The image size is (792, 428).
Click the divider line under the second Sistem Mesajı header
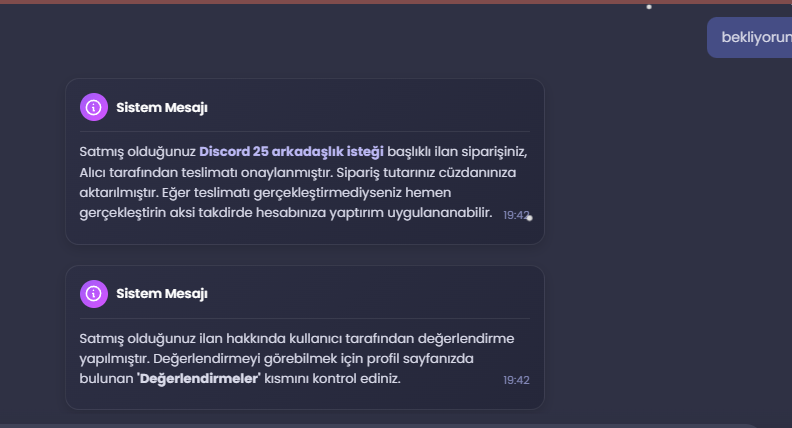[x=305, y=318]
